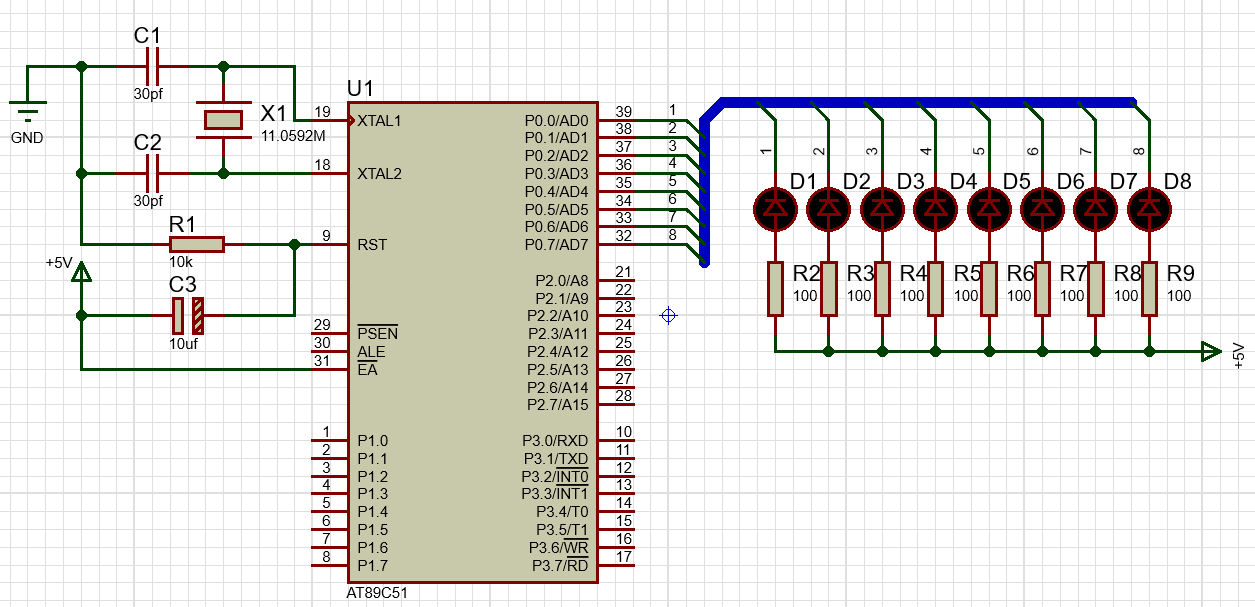Click the GND ground terminal symbol
Viewport: 1255px width, 607px height.
point(28,111)
